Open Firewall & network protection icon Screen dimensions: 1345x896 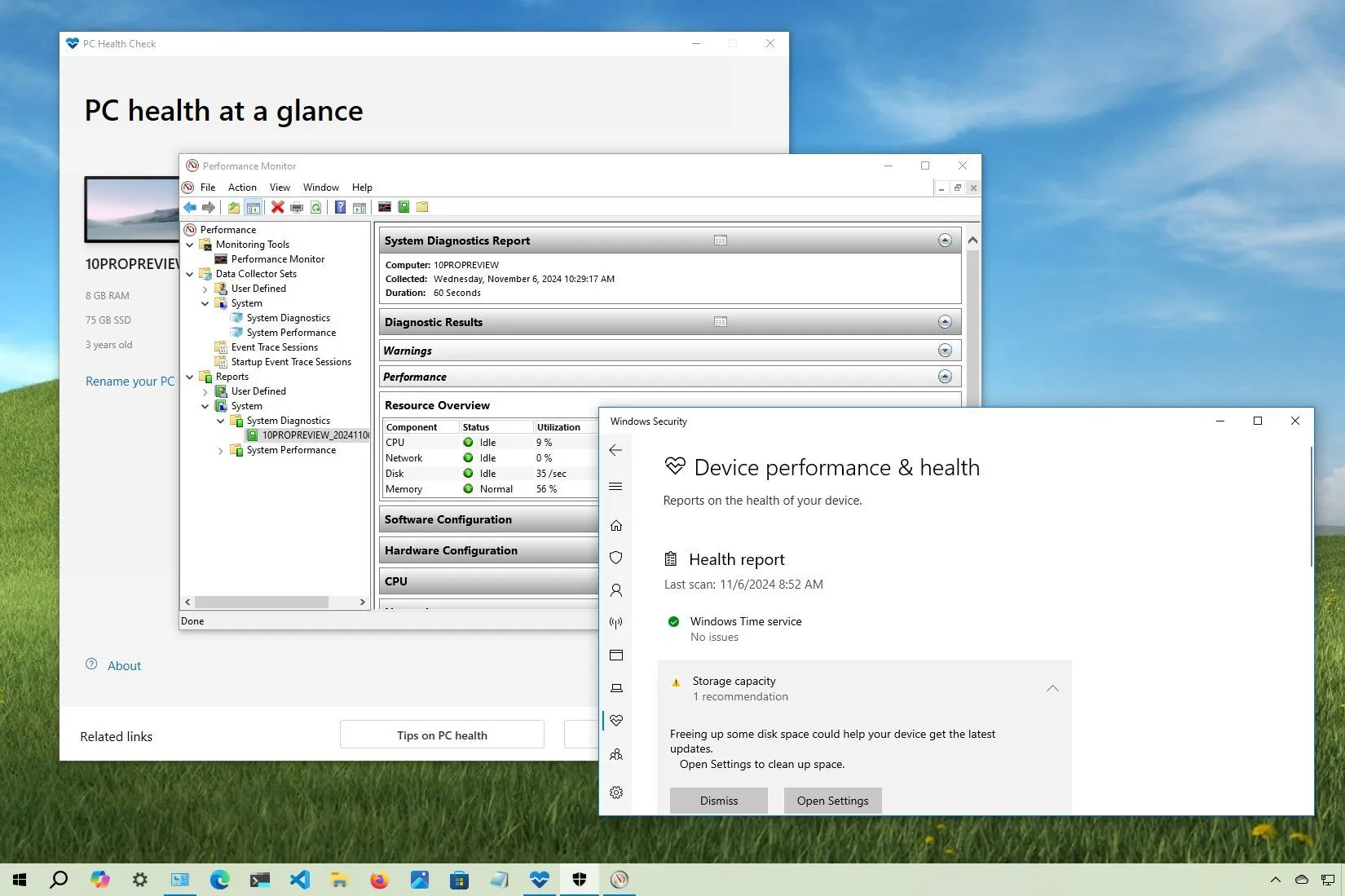tap(616, 622)
